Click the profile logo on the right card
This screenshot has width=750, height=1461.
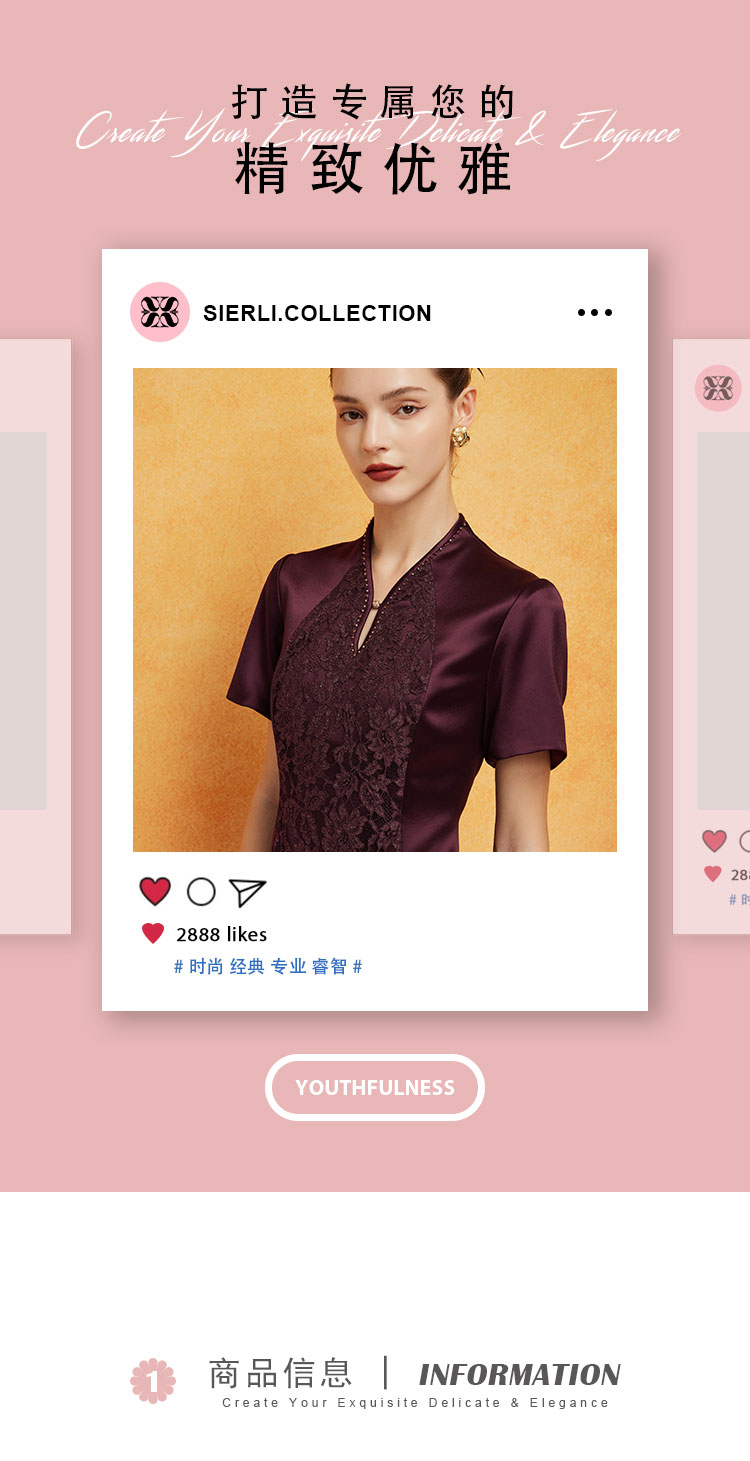coord(719,388)
